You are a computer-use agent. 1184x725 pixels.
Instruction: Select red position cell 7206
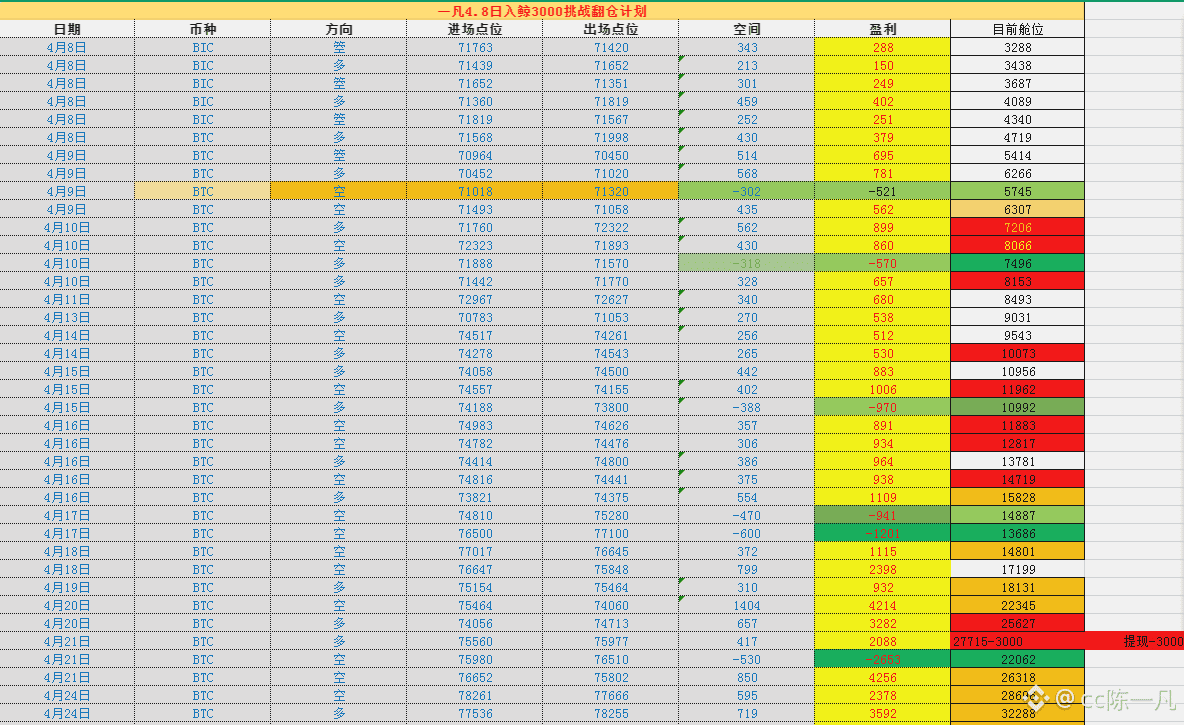pos(1017,227)
